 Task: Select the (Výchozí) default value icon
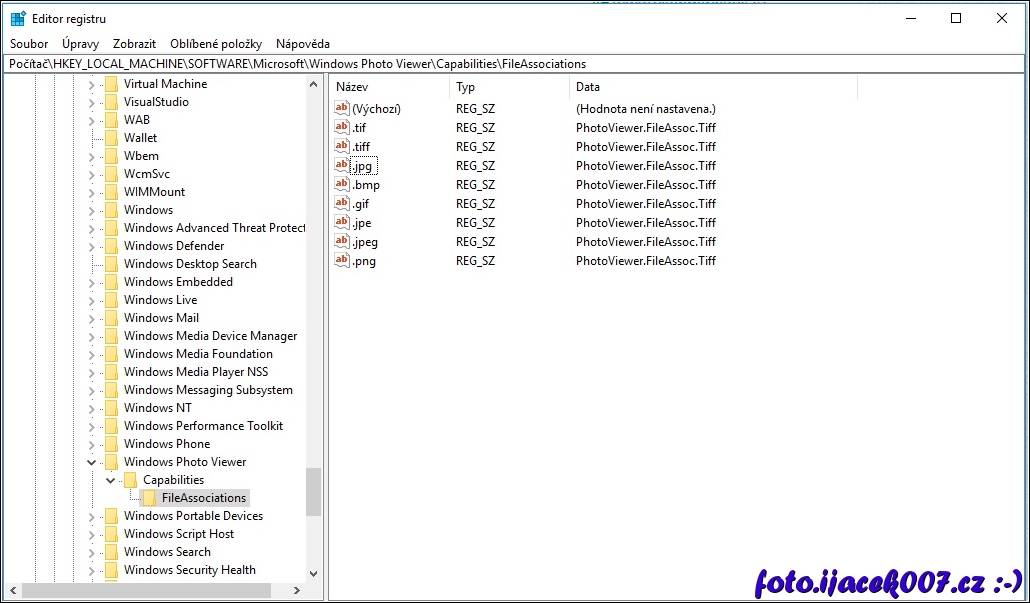tap(342, 109)
